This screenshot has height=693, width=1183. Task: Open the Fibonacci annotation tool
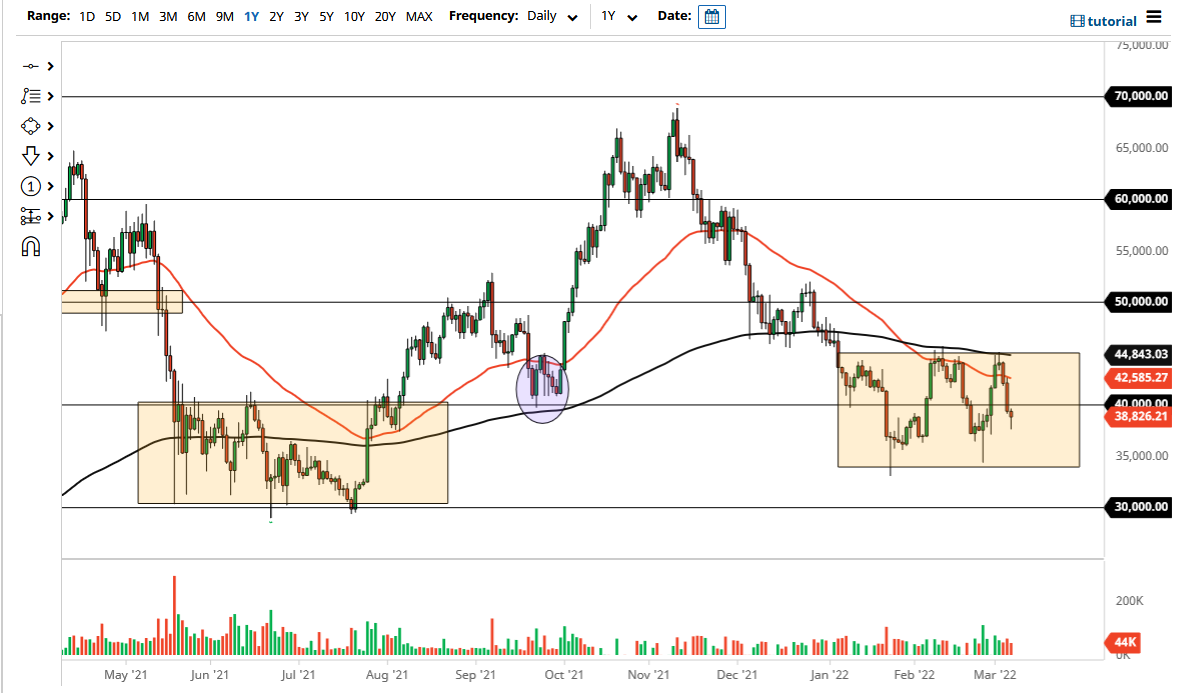(30, 96)
